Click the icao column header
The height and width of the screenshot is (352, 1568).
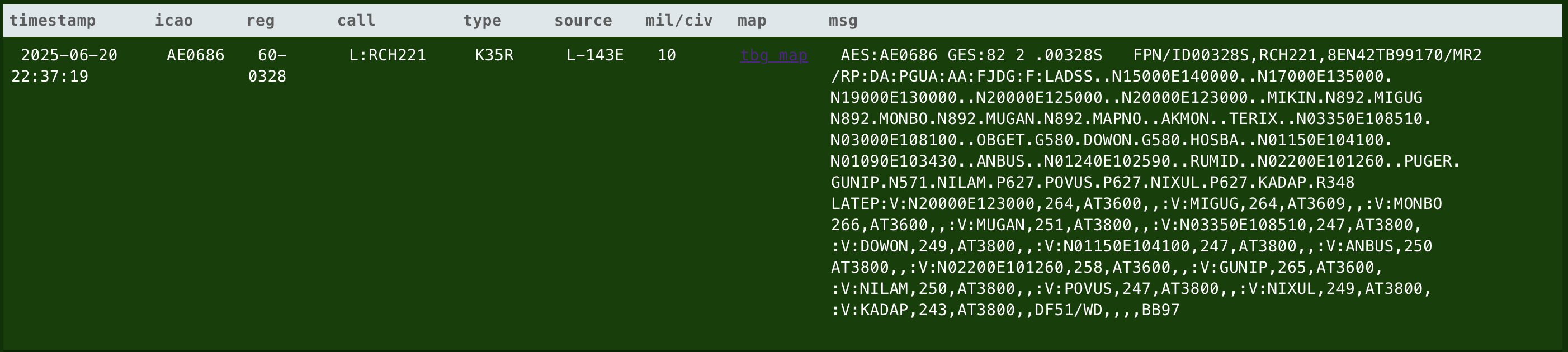[x=173, y=21]
